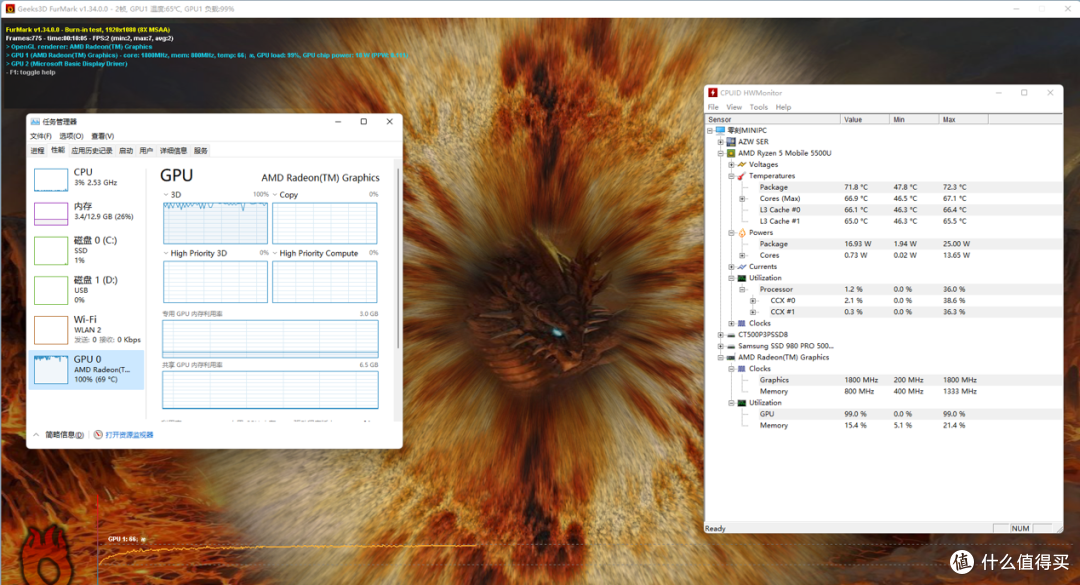Expand the Clocks node under Ryzen 5
This screenshot has height=585, width=1080.
[731, 323]
